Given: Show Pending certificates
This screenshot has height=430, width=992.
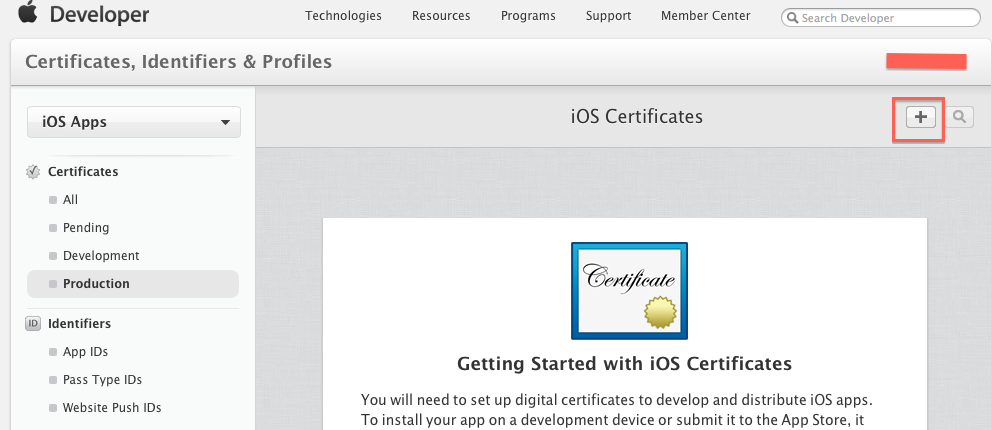Looking at the screenshot, I should pos(86,228).
